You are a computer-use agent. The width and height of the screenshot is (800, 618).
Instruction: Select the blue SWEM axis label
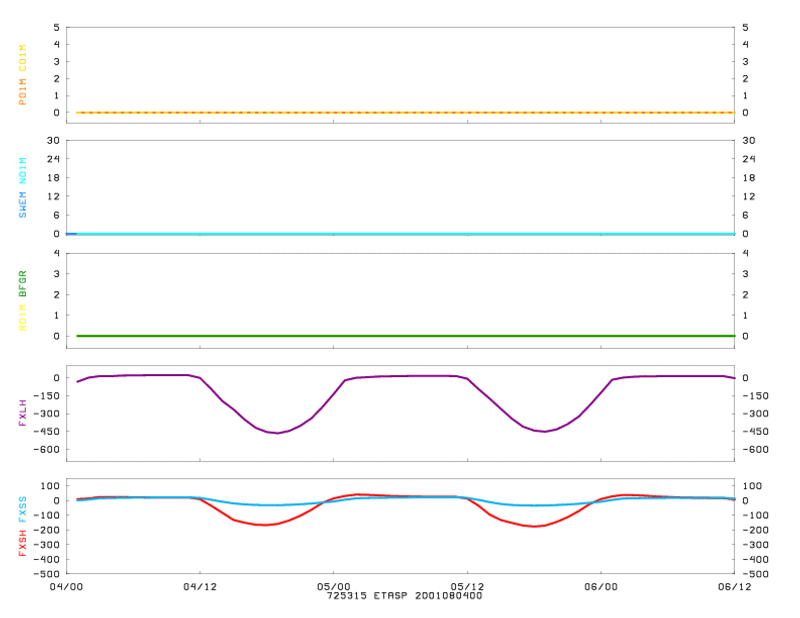22,205
